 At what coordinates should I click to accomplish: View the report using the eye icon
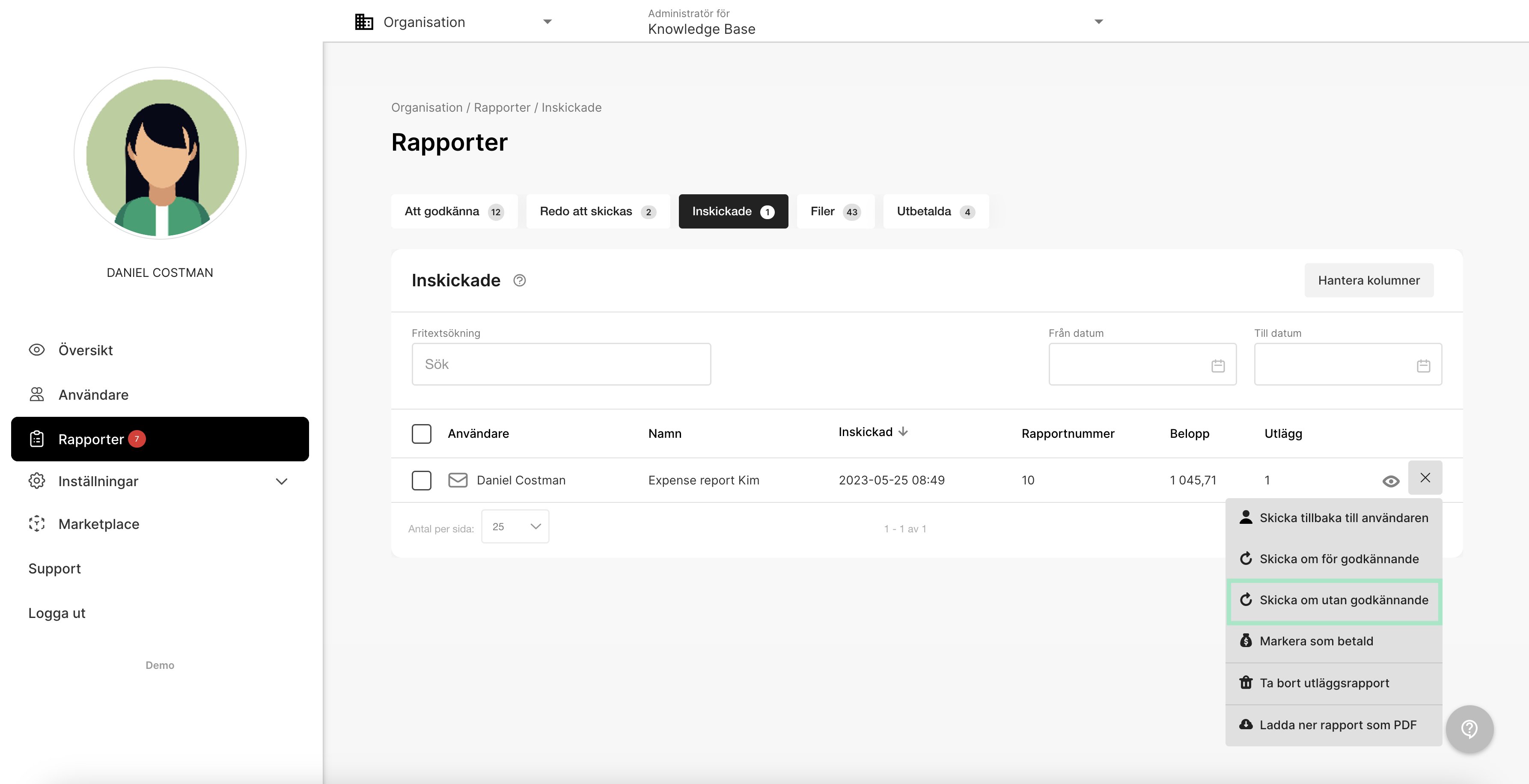click(x=1391, y=481)
